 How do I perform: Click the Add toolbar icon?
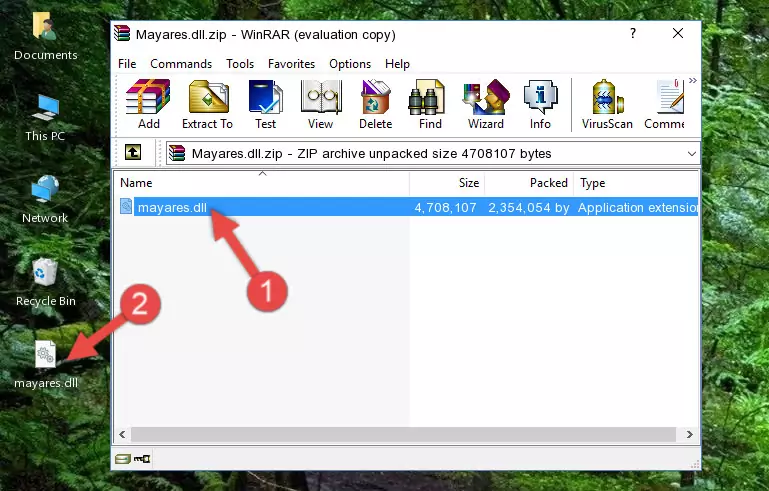pos(148,104)
